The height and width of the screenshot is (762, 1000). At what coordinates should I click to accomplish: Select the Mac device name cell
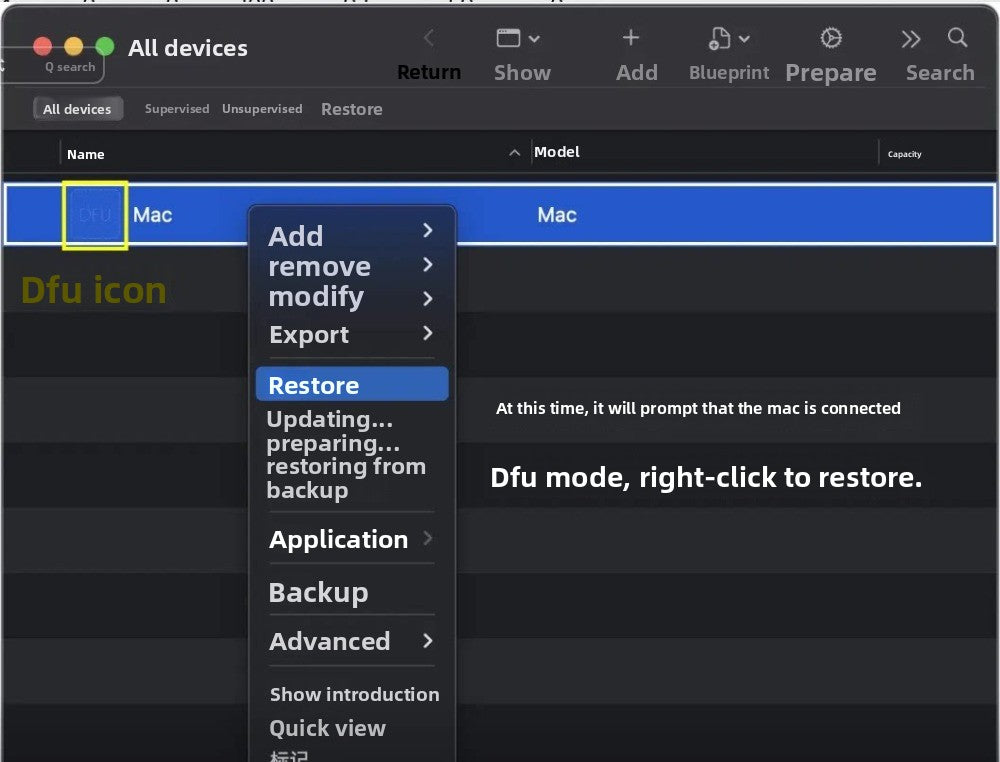(x=152, y=215)
